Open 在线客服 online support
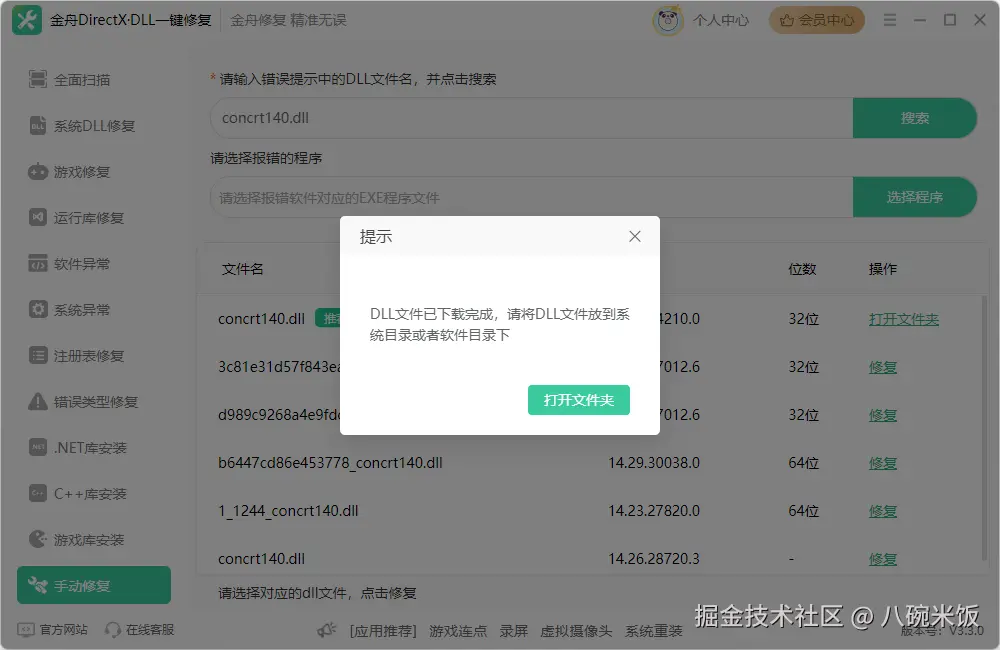1000x650 pixels. point(150,630)
